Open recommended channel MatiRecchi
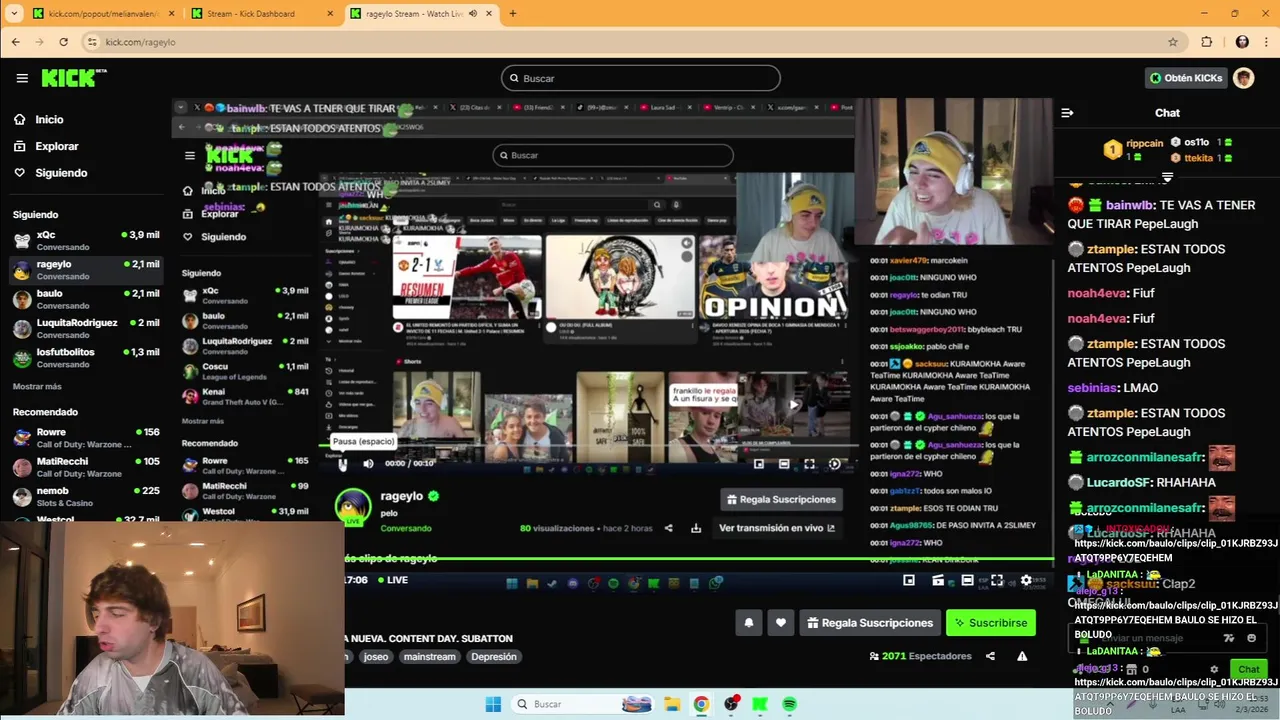Screen dimensions: 1280x720 pos(86,467)
